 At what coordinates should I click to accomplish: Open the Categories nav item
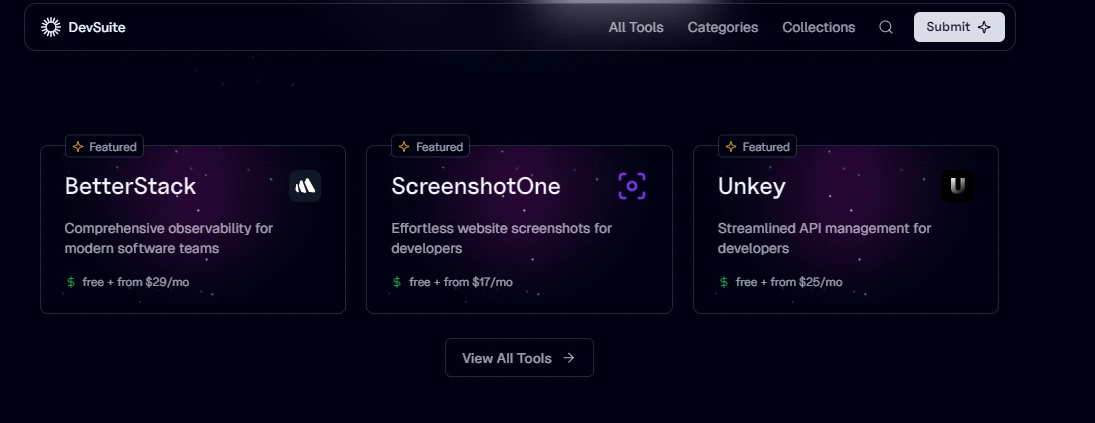click(x=723, y=27)
